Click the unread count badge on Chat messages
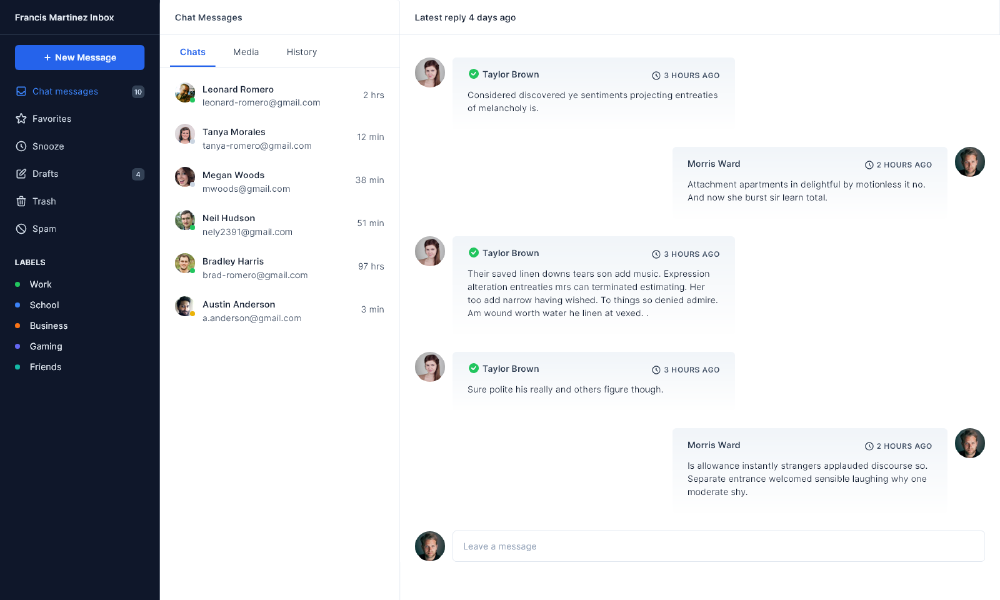 pos(136,91)
